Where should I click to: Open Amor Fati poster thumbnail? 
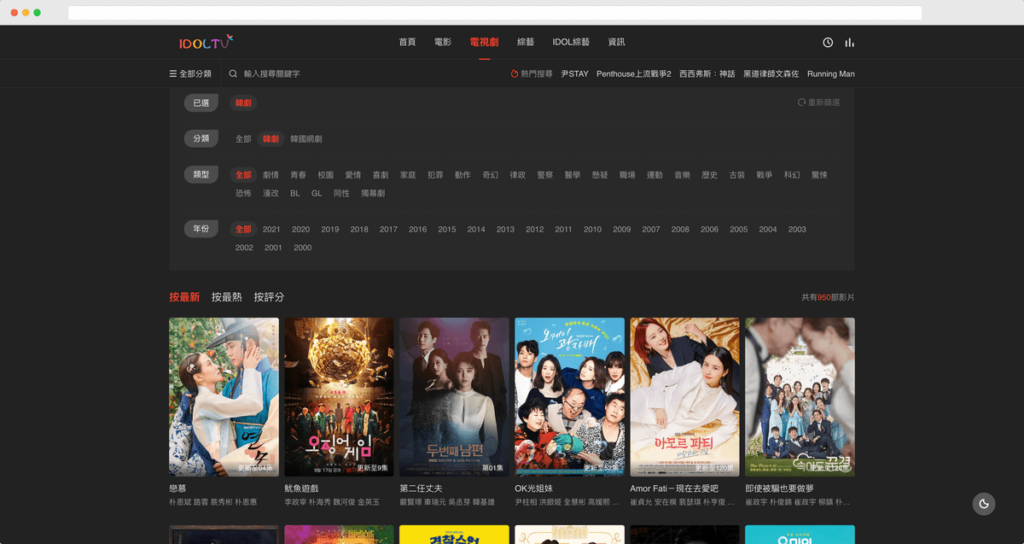click(x=684, y=397)
